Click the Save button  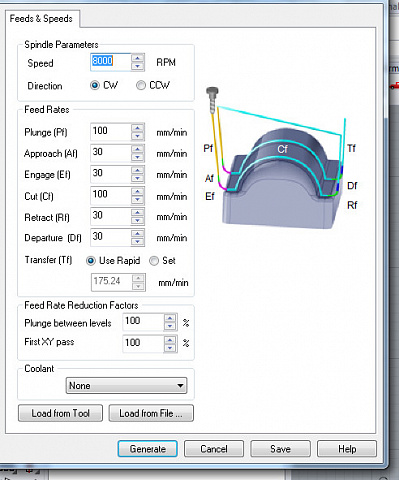280,449
